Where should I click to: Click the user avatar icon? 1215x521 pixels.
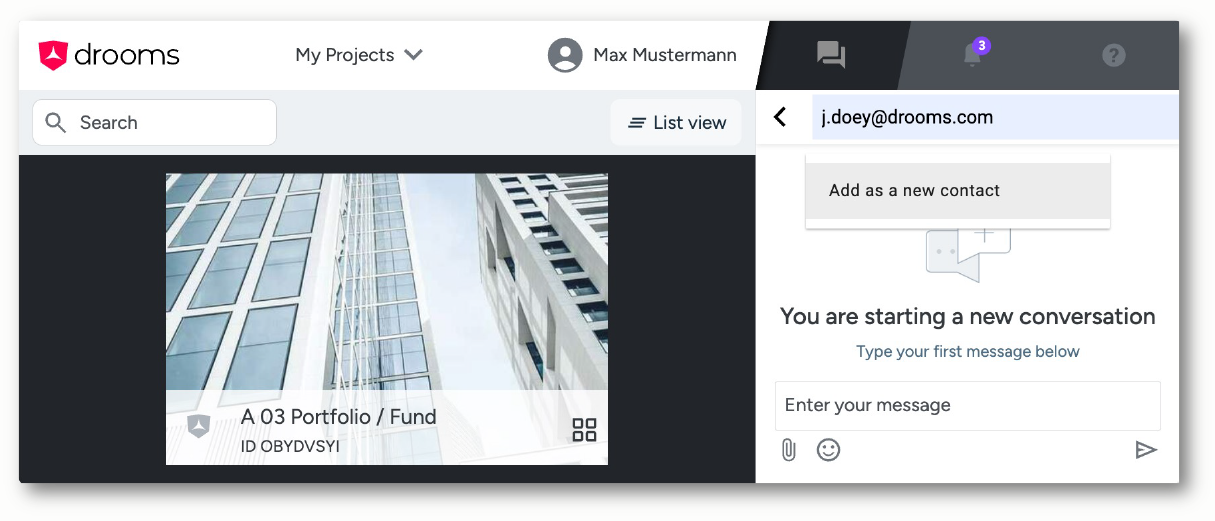tap(565, 55)
